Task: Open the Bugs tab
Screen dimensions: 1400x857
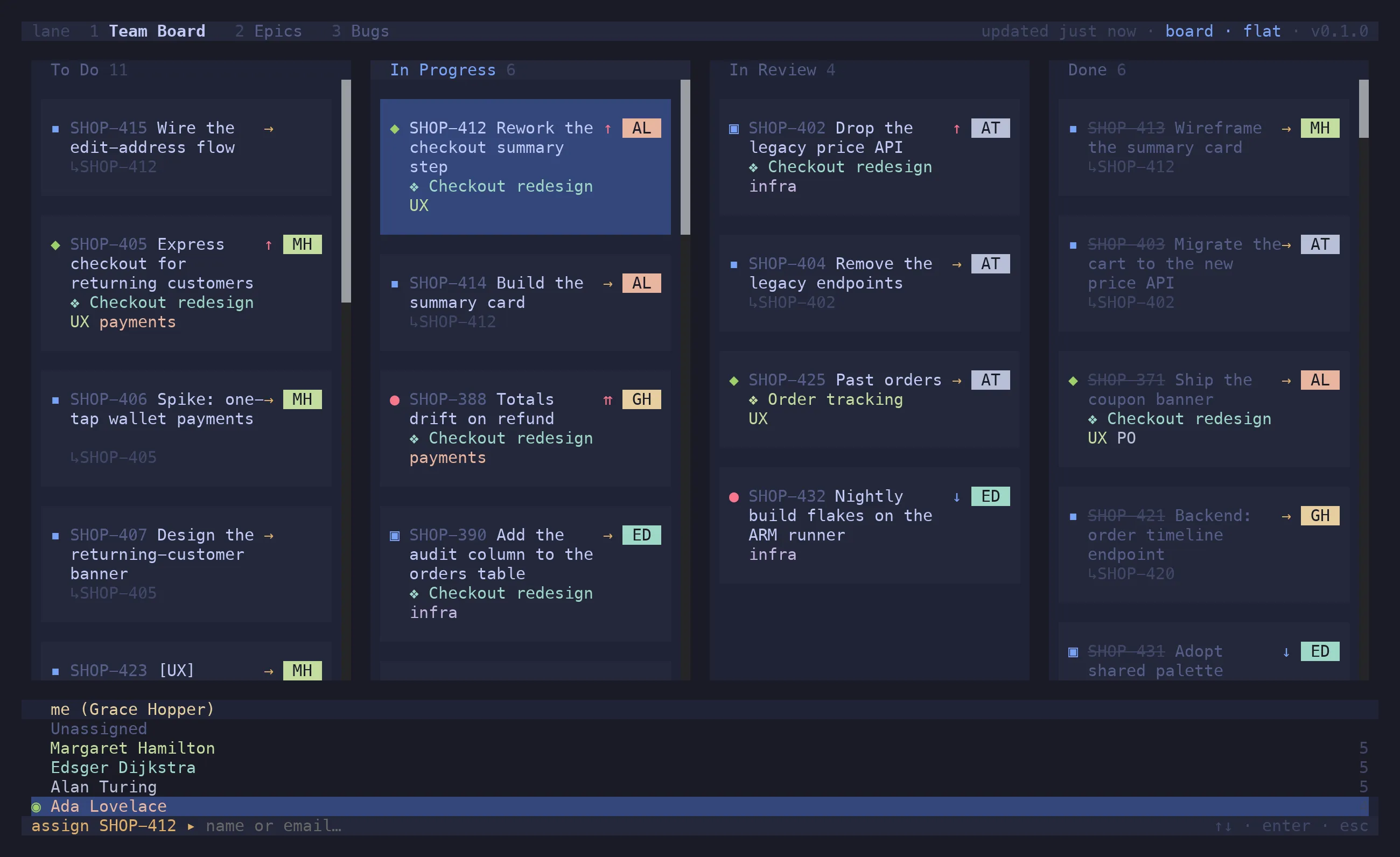Action: coord(370,31)
